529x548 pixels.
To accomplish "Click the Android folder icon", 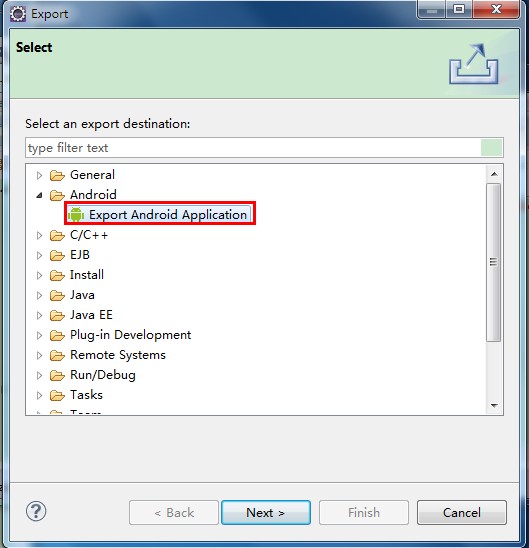I will [57, 195].
